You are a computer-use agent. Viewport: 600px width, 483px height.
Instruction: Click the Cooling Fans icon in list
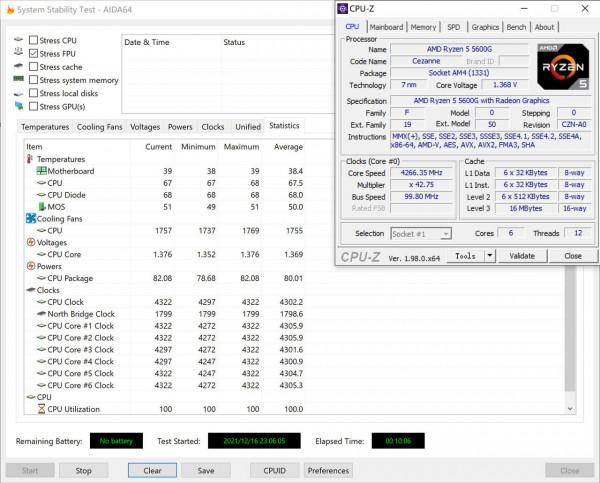point(29,218)
